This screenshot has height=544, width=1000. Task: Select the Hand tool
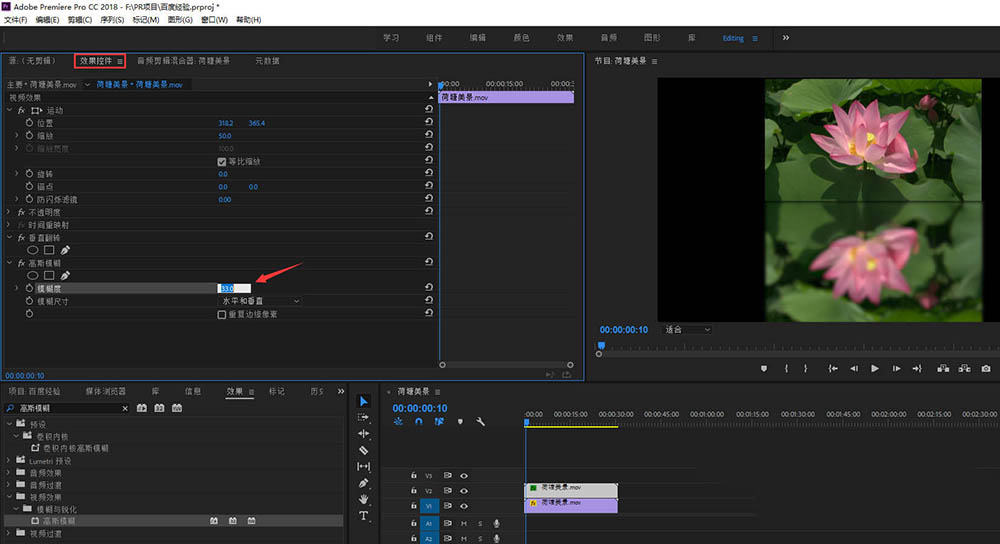[364, 499]
